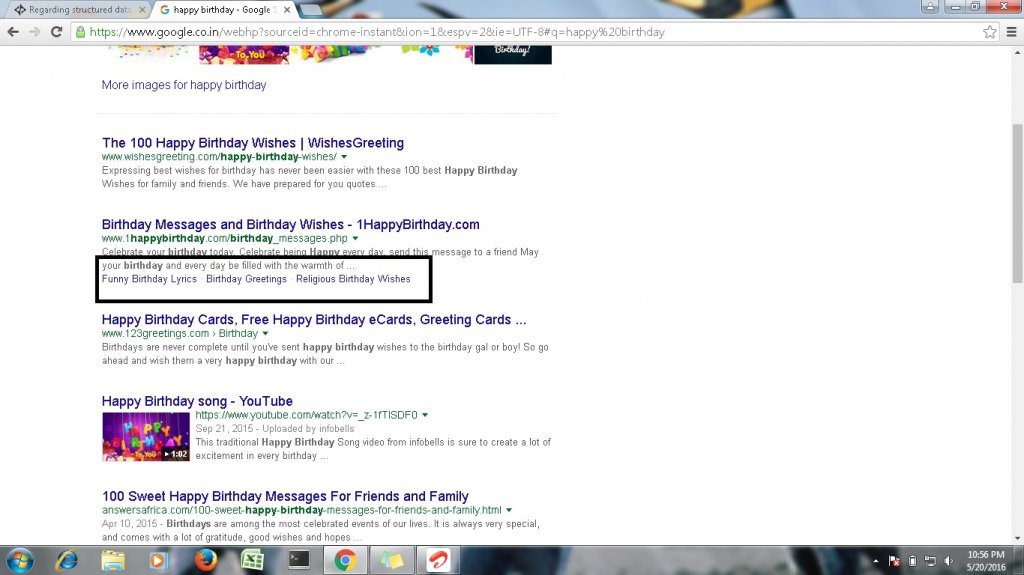1024x575 pixels.
Task: Bookmark this page with the star icon
Action: coord(989,32)
